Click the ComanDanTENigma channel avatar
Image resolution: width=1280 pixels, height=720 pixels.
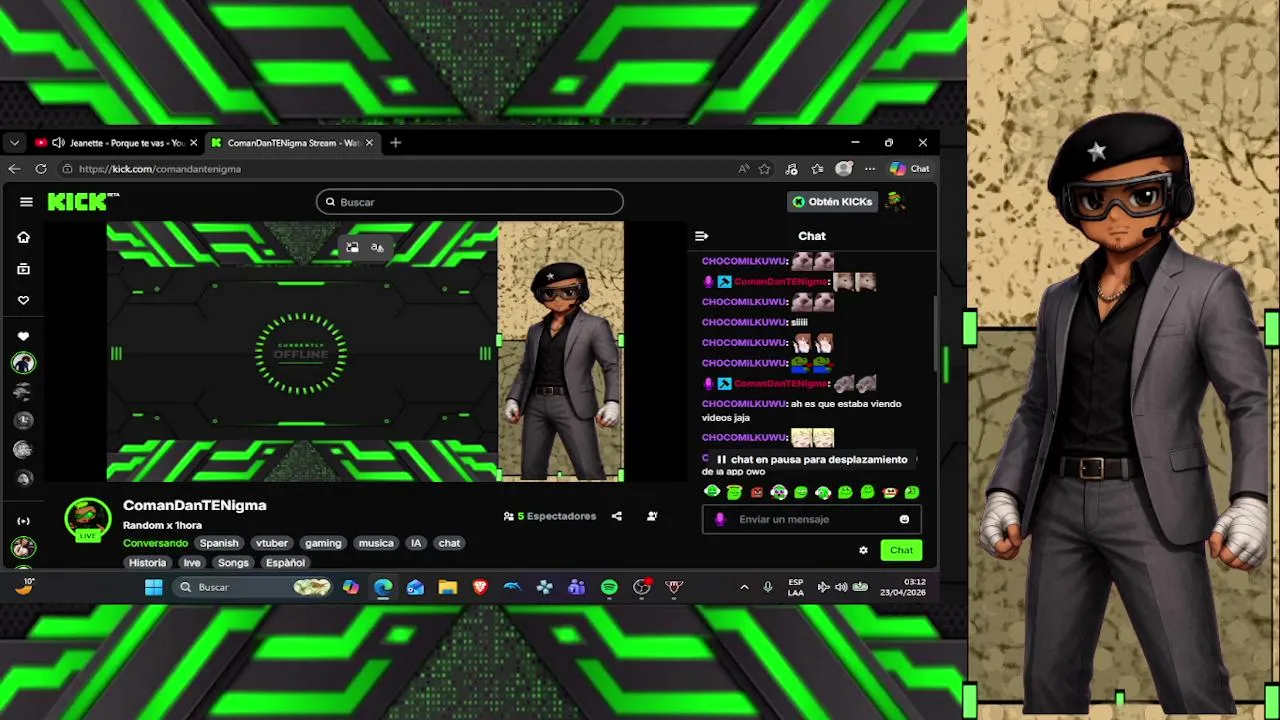[88, 519]
